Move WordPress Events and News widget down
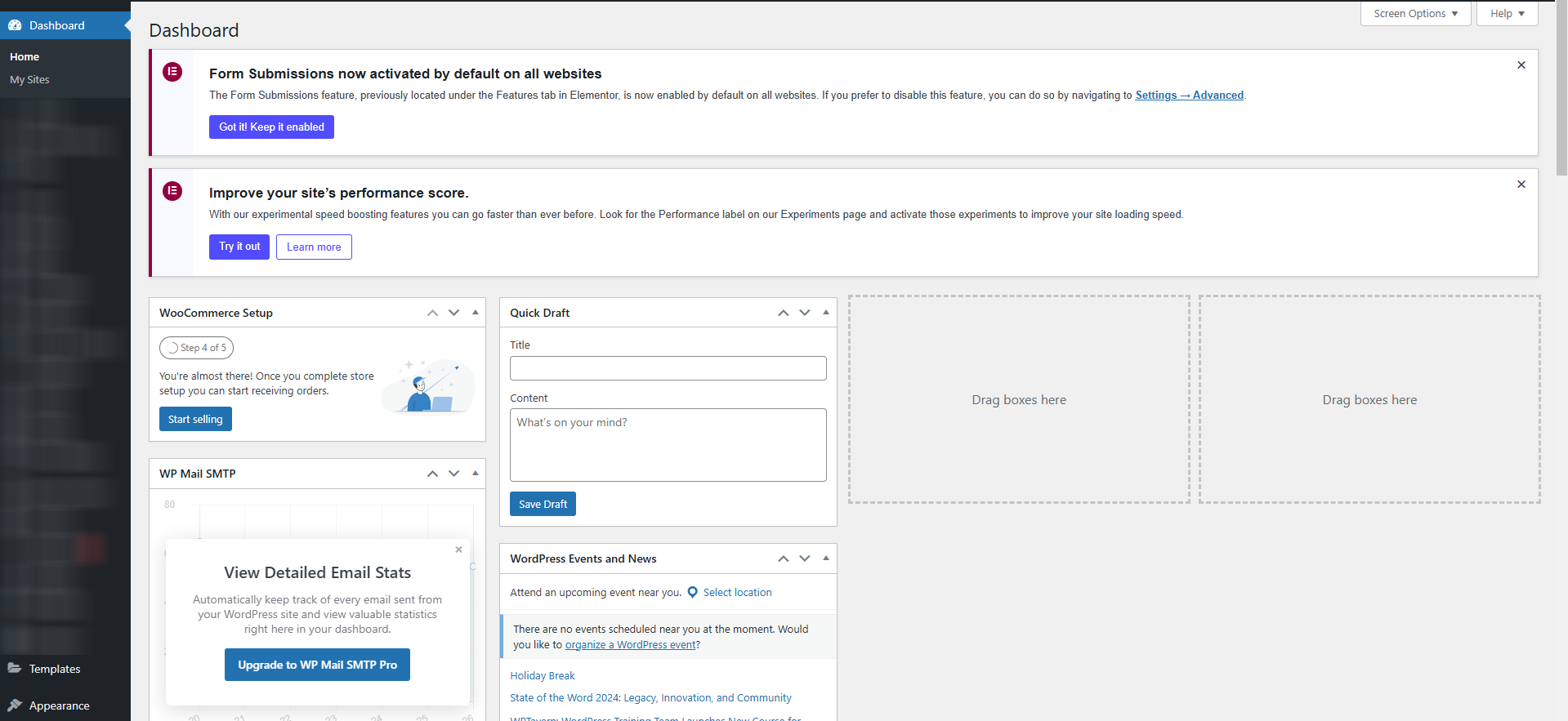 coord(805,559)
